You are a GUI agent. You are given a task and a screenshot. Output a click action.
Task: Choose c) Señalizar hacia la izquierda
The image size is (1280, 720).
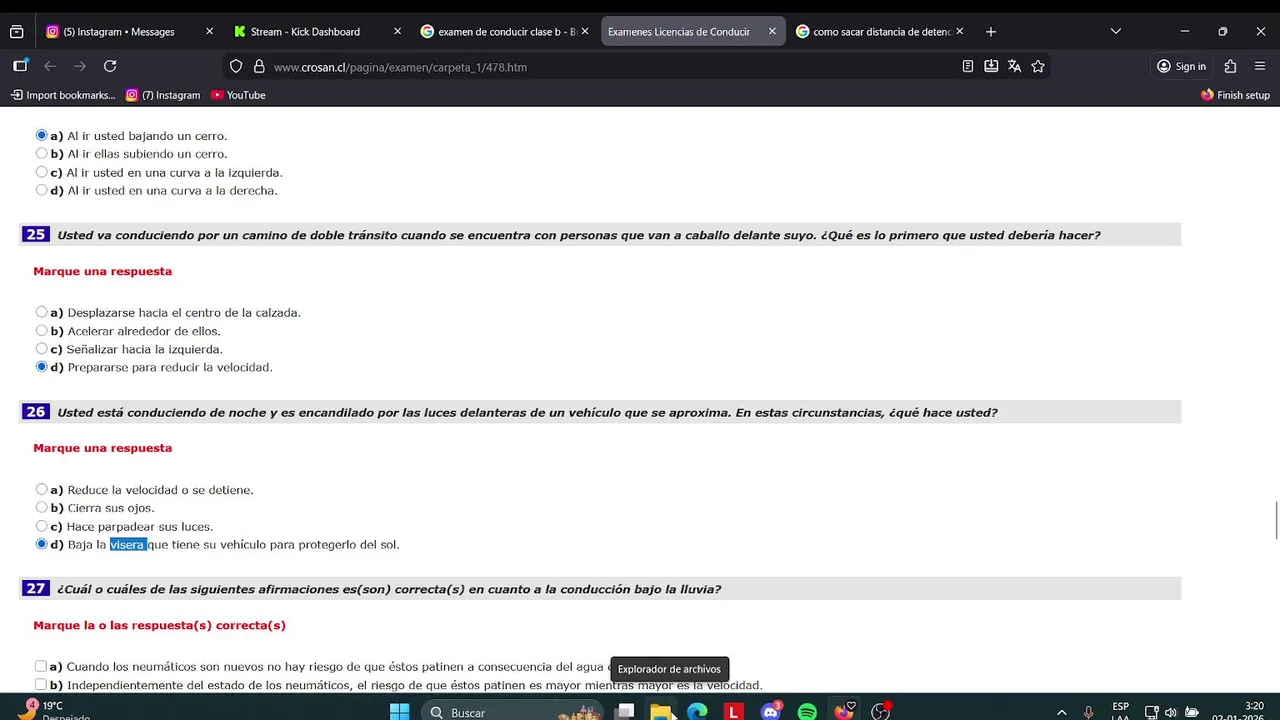(41, 349)
